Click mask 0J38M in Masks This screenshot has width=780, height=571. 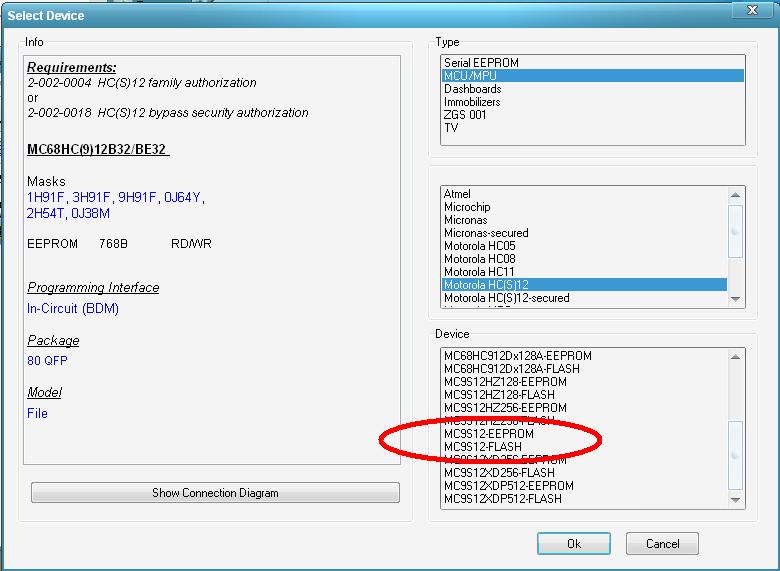tap(91, 213)
